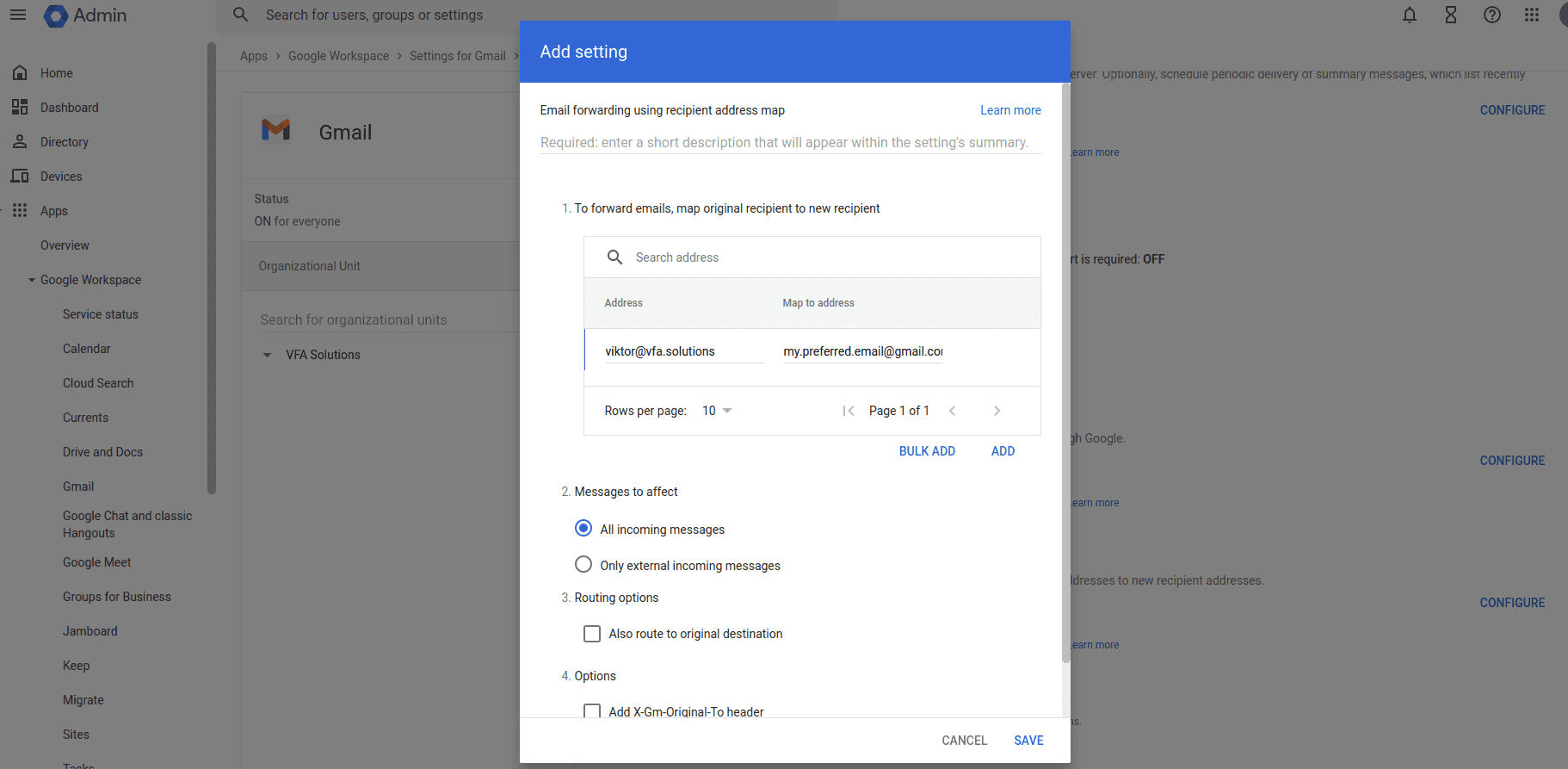This screenshot has width=1568, height=769.
Task: Open Drive and Docs in sidebar
Action: tap(102, 452)
